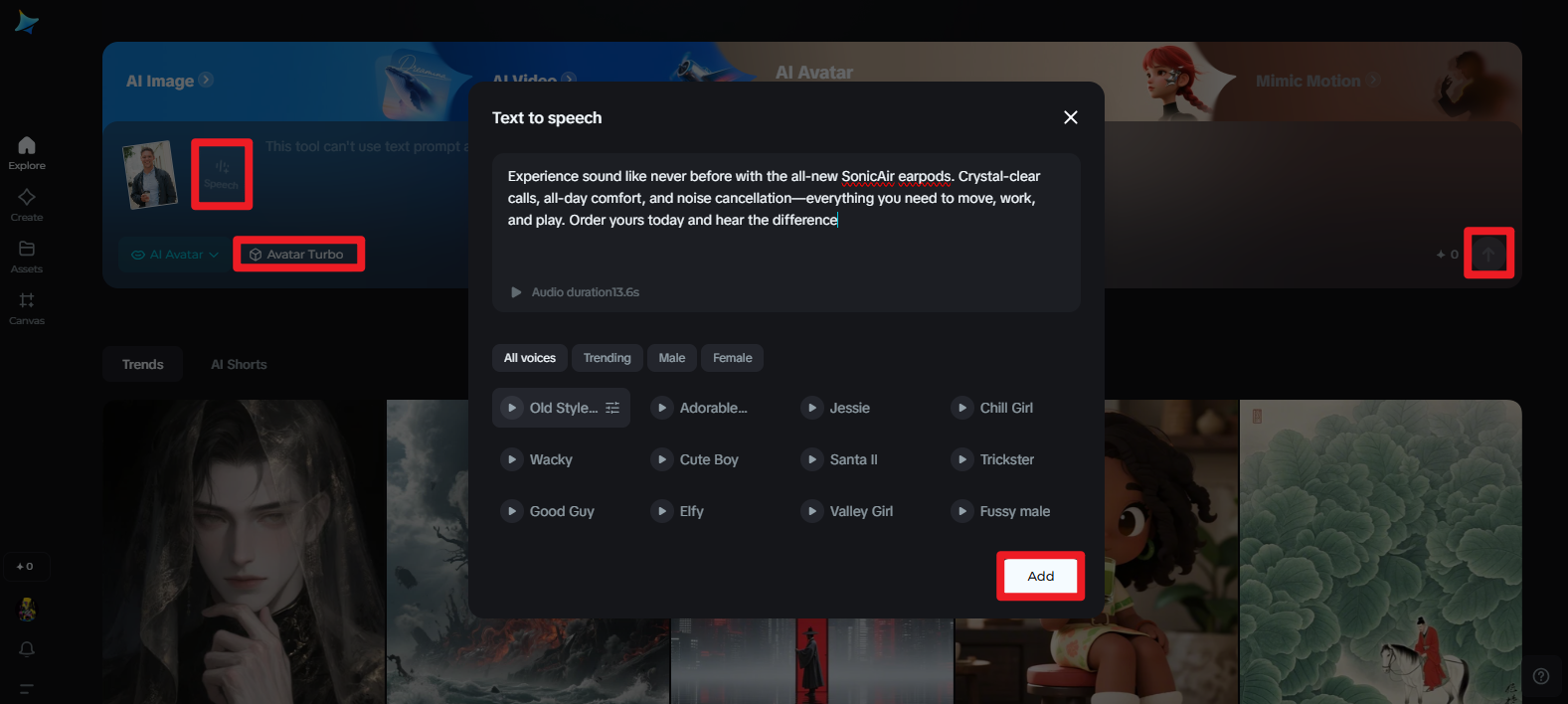The image size is (1568, 704).
Task: Play the Wacky voice preview
Action: [x=512, y=459]
